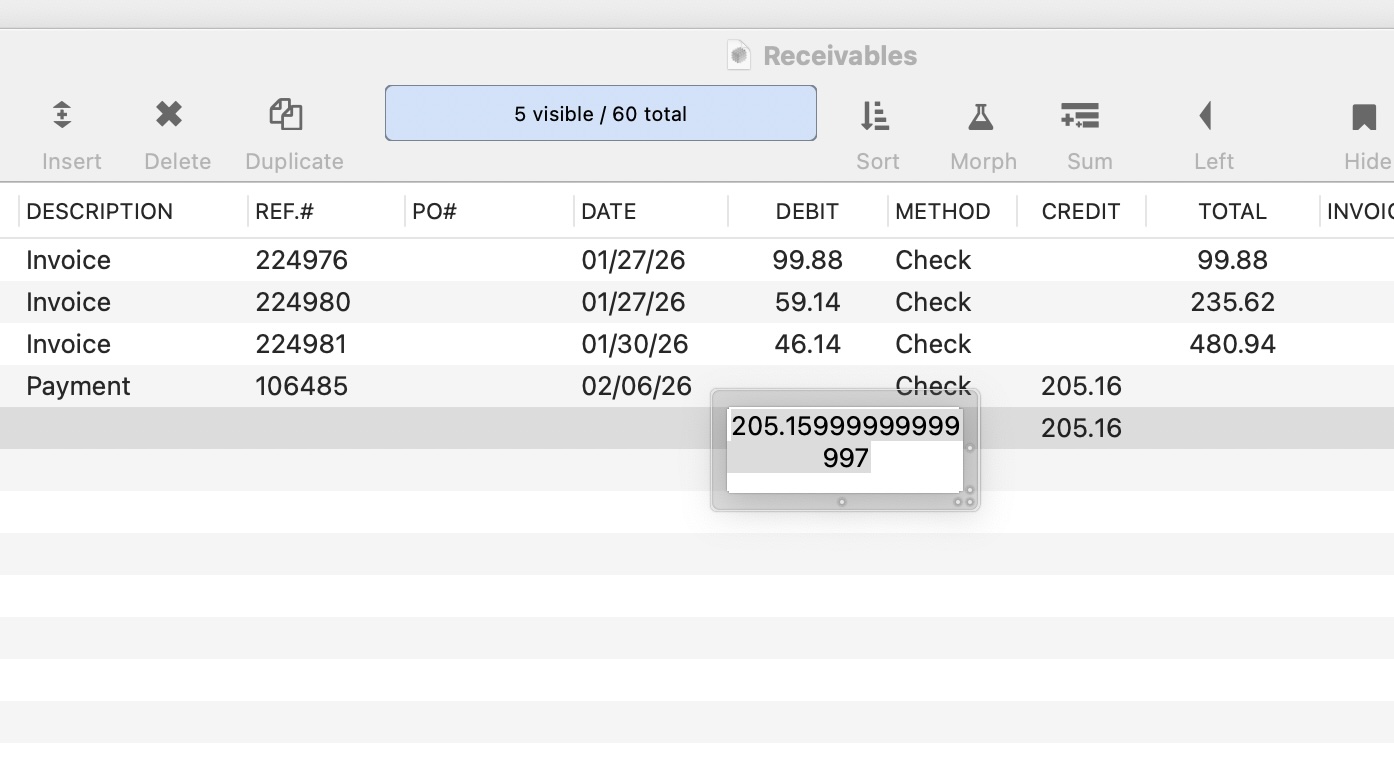Click the TOTAL column header
The width and height of the screenshot is (1394, 784).
point(1232,212)
